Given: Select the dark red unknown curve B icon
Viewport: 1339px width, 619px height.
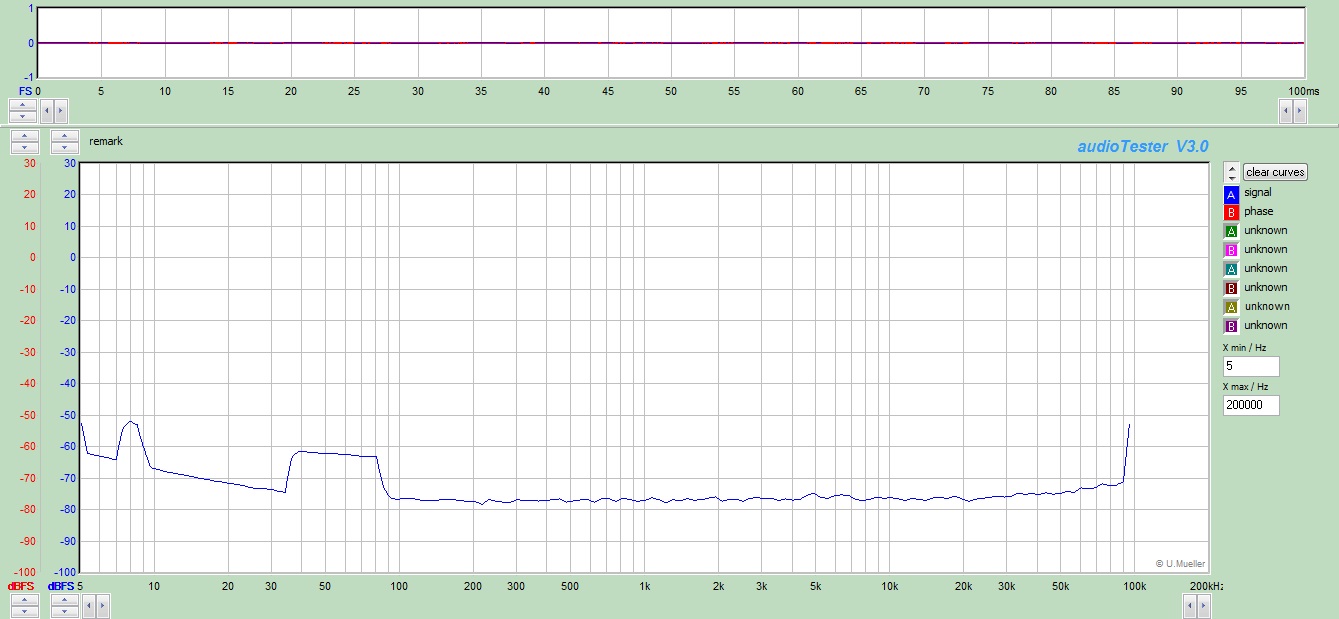Looking at the screenshot, I should coord(1231,288).
